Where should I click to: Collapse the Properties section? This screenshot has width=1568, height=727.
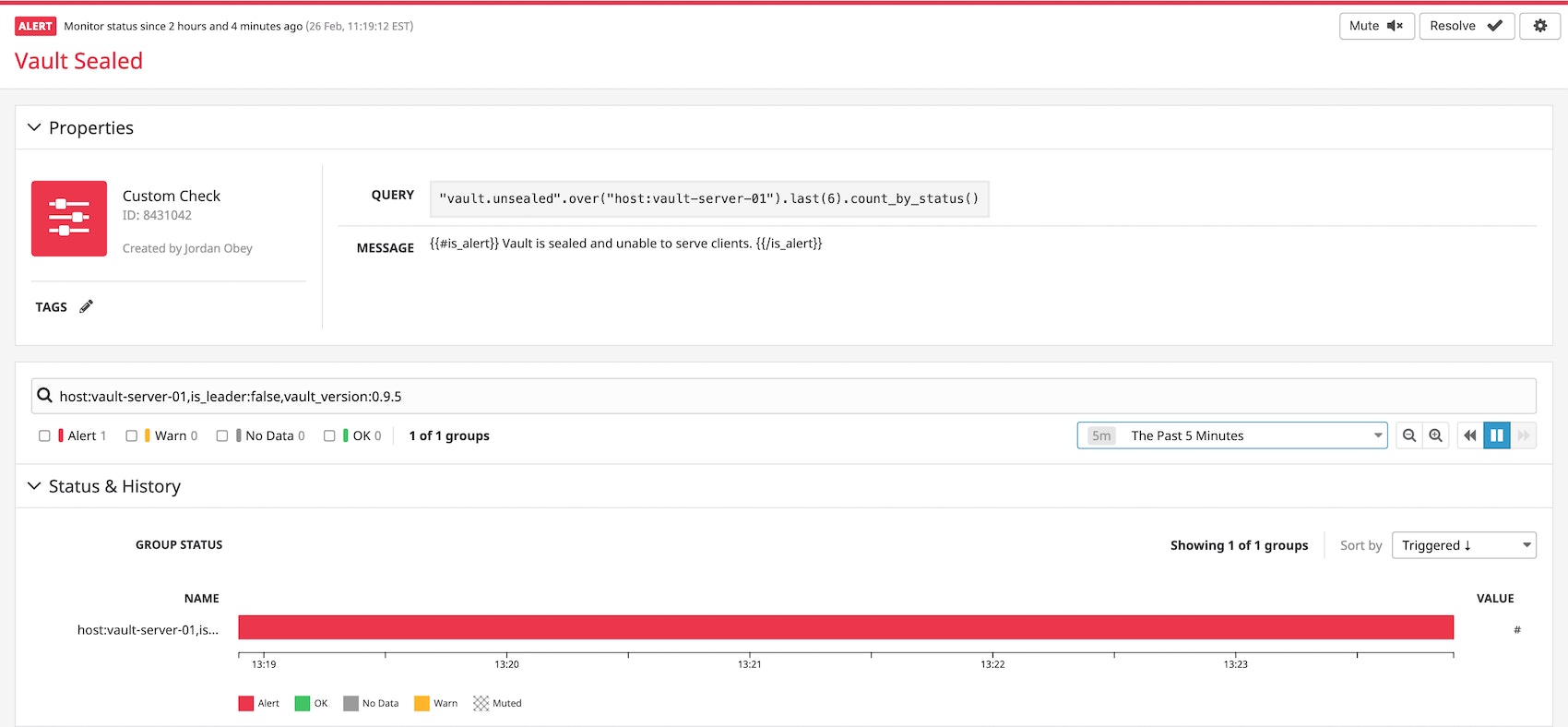pyautogui.click(x=34, y=127)
